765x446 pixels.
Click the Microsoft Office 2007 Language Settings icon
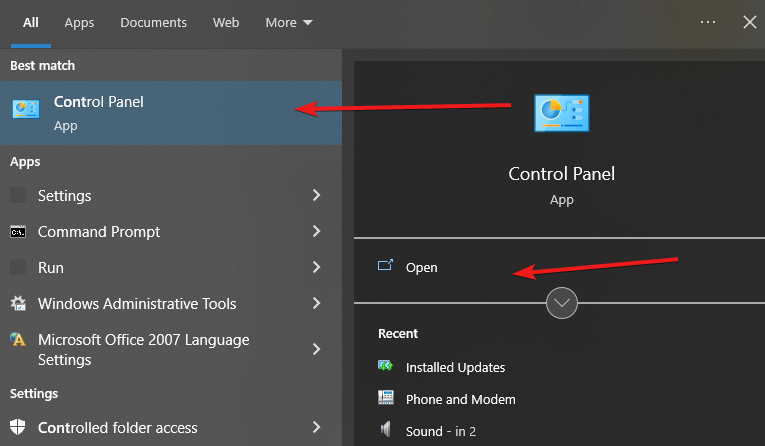(x=18, y=340)
